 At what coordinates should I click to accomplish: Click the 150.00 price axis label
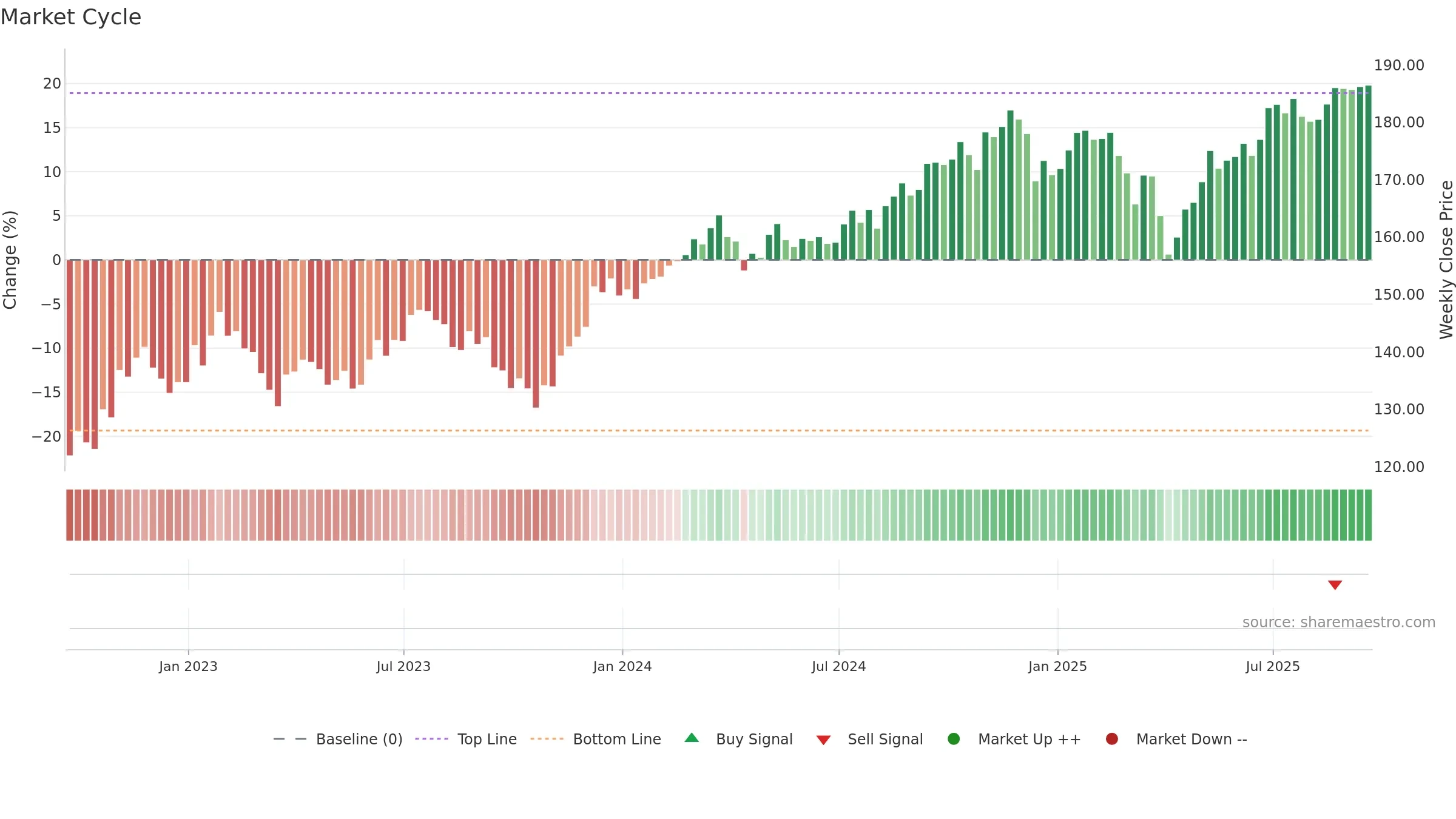coord(1399,295)
